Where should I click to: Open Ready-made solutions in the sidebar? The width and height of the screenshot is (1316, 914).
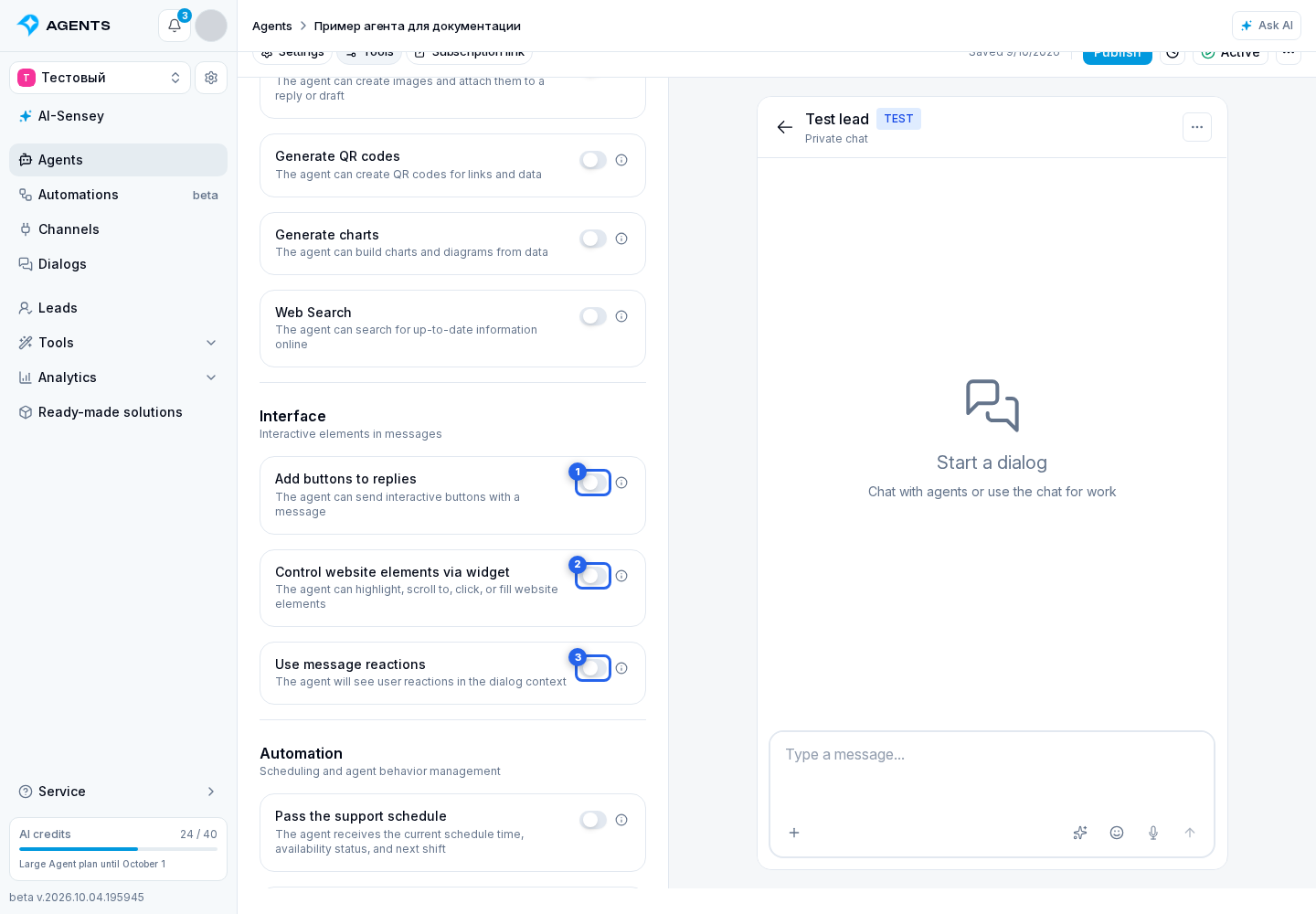click(x=118, y=412)
